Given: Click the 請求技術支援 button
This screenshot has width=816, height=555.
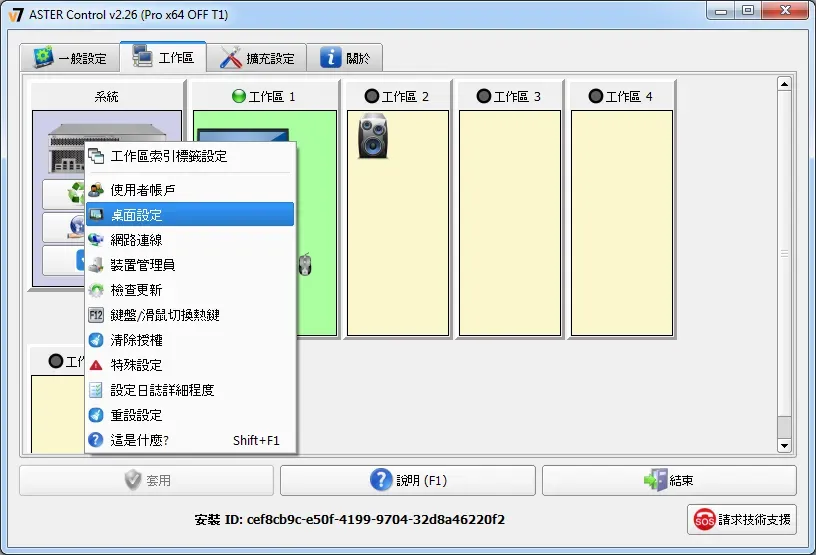Looking at the screenshot, I should (x=742, y=519).
